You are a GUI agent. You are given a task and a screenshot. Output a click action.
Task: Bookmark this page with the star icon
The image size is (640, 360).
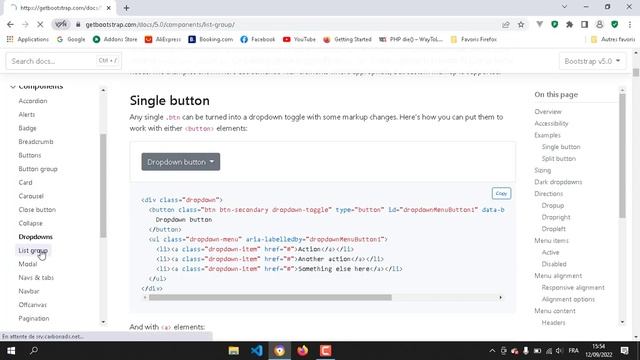click(x=521, y=24)
